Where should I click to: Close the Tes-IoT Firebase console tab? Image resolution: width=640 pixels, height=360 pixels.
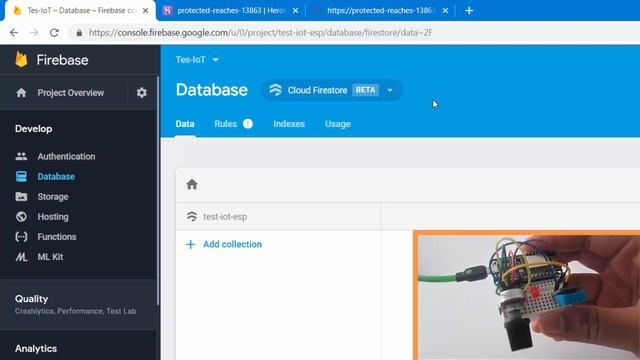click(x=145, y=11)
